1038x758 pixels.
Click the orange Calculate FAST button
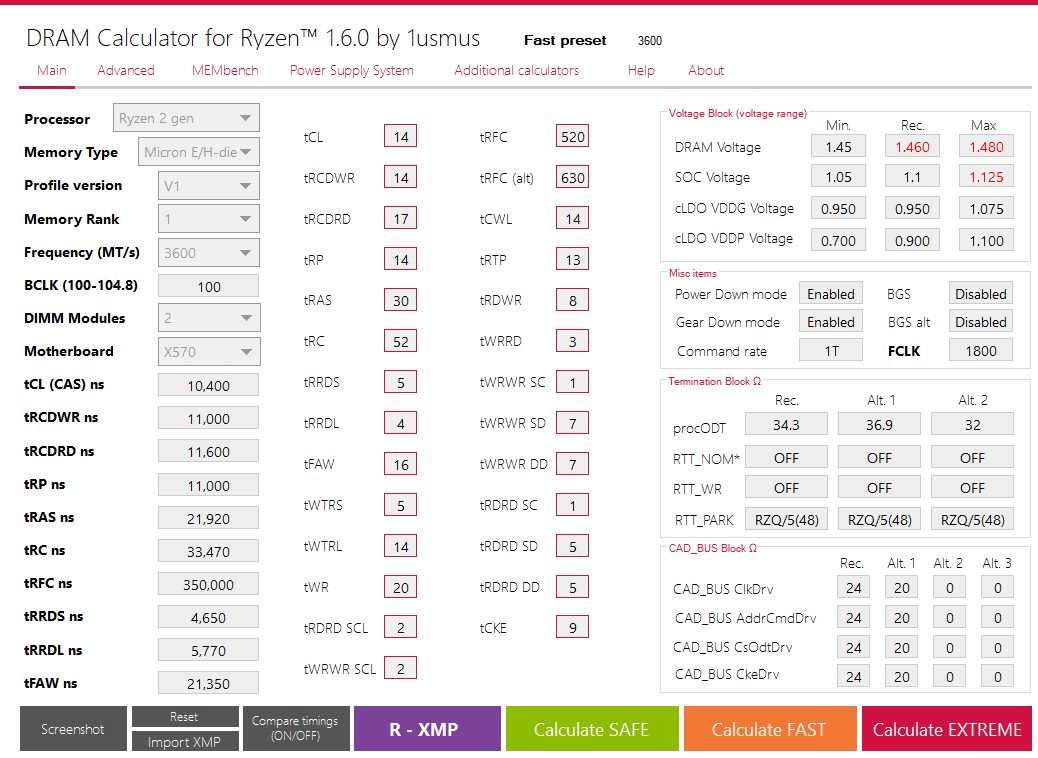point(770,728)
